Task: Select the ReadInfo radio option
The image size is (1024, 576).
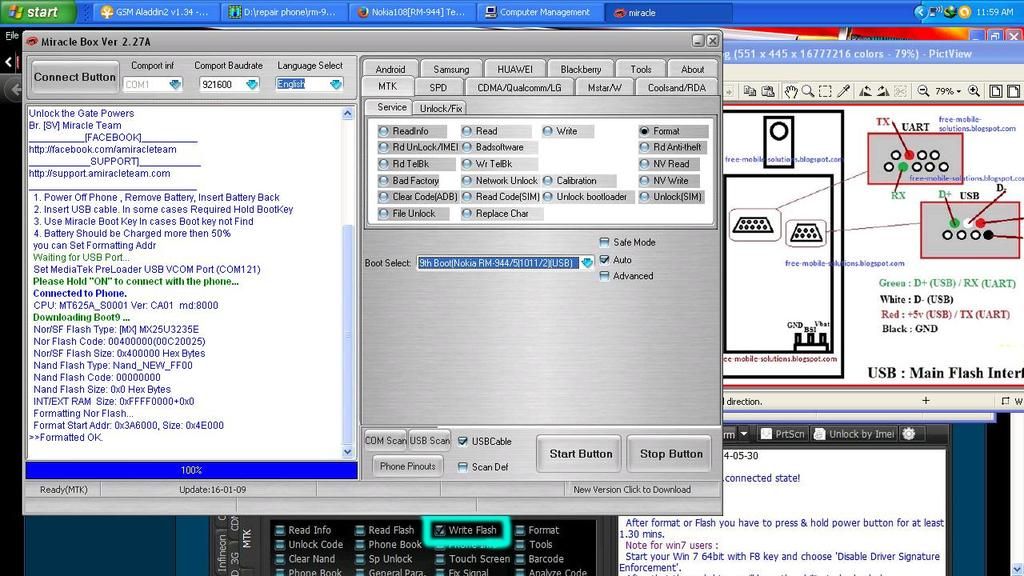Action: pos(384,131)
